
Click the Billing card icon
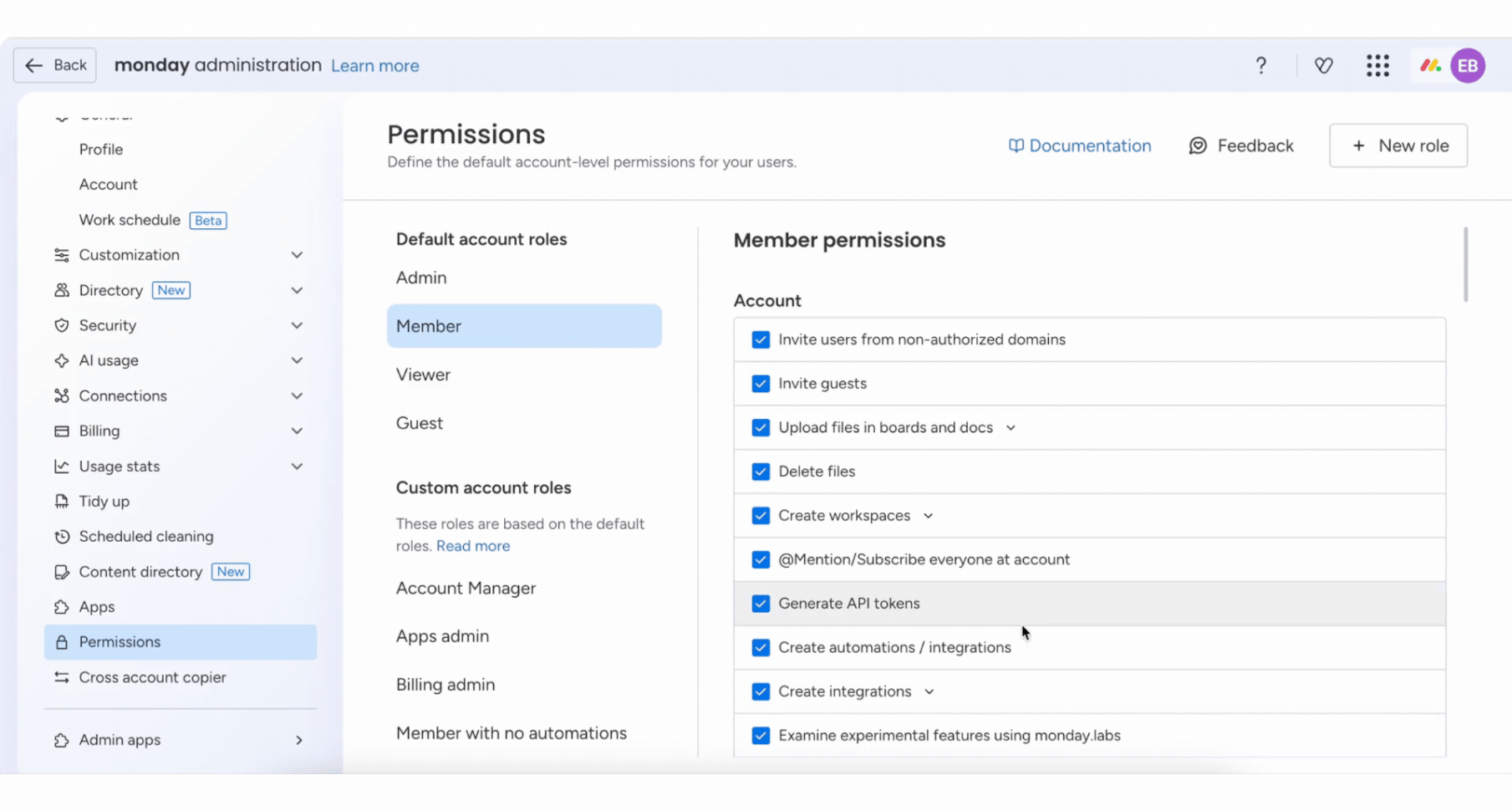pos(62,431)
